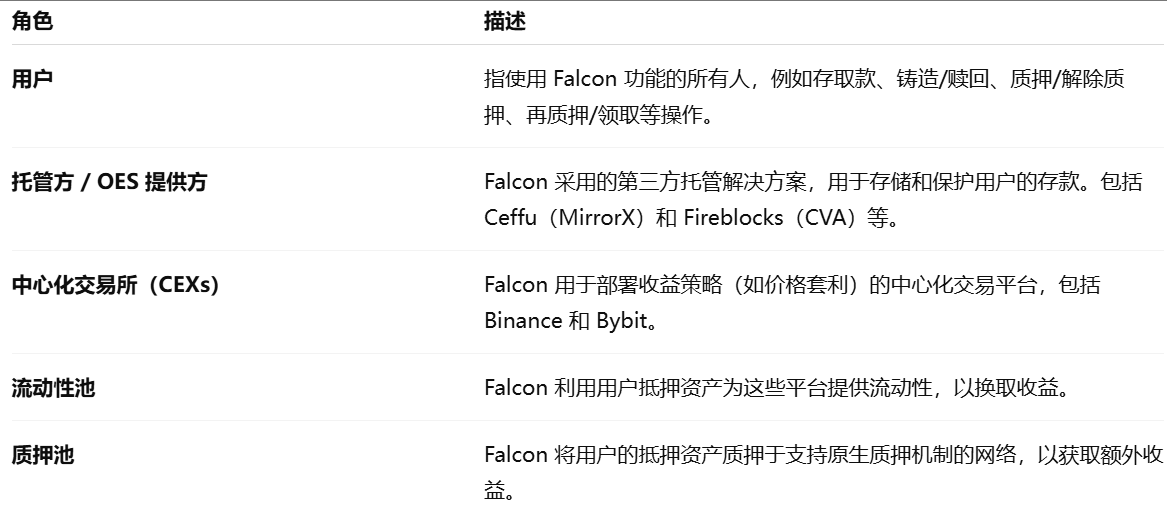Click the word Binance in description
The image size is (1167, 507).
[x=523, y=321]
